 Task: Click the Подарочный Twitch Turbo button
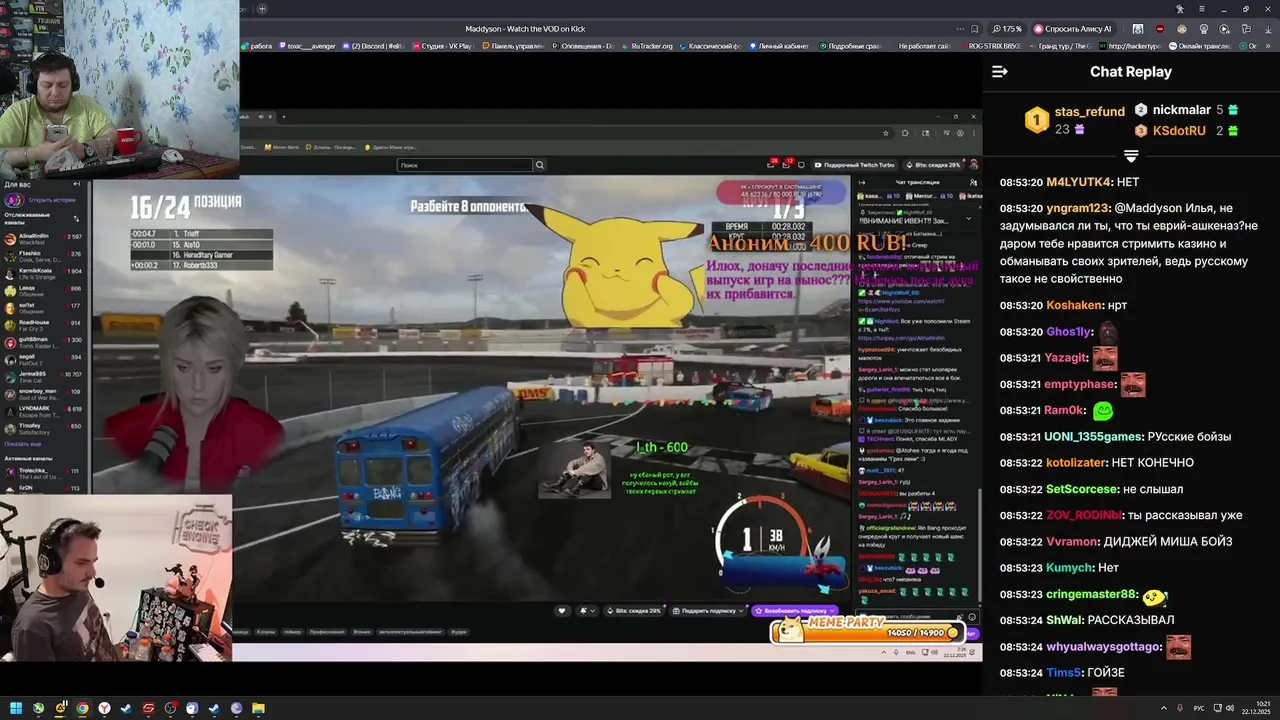pos(854,165)
